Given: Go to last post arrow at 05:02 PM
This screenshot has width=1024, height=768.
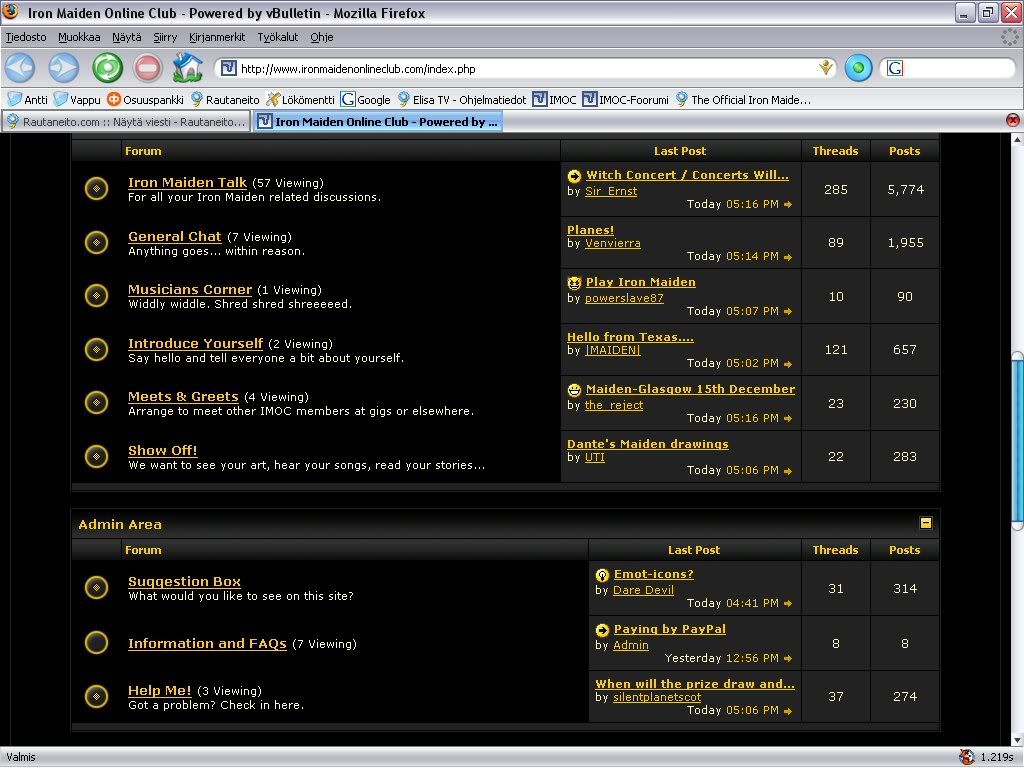Looking at the screenshot, I should tap(788, 364).
